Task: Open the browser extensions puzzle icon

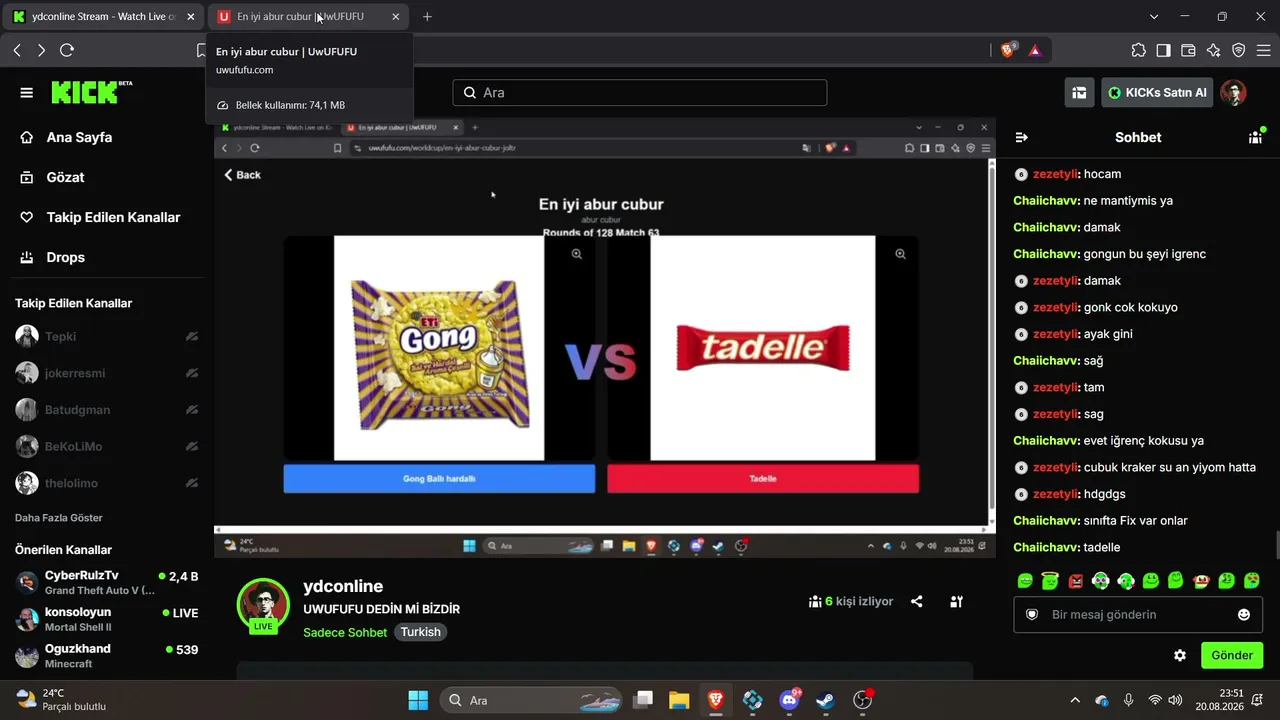Action: pos(1138,50)
